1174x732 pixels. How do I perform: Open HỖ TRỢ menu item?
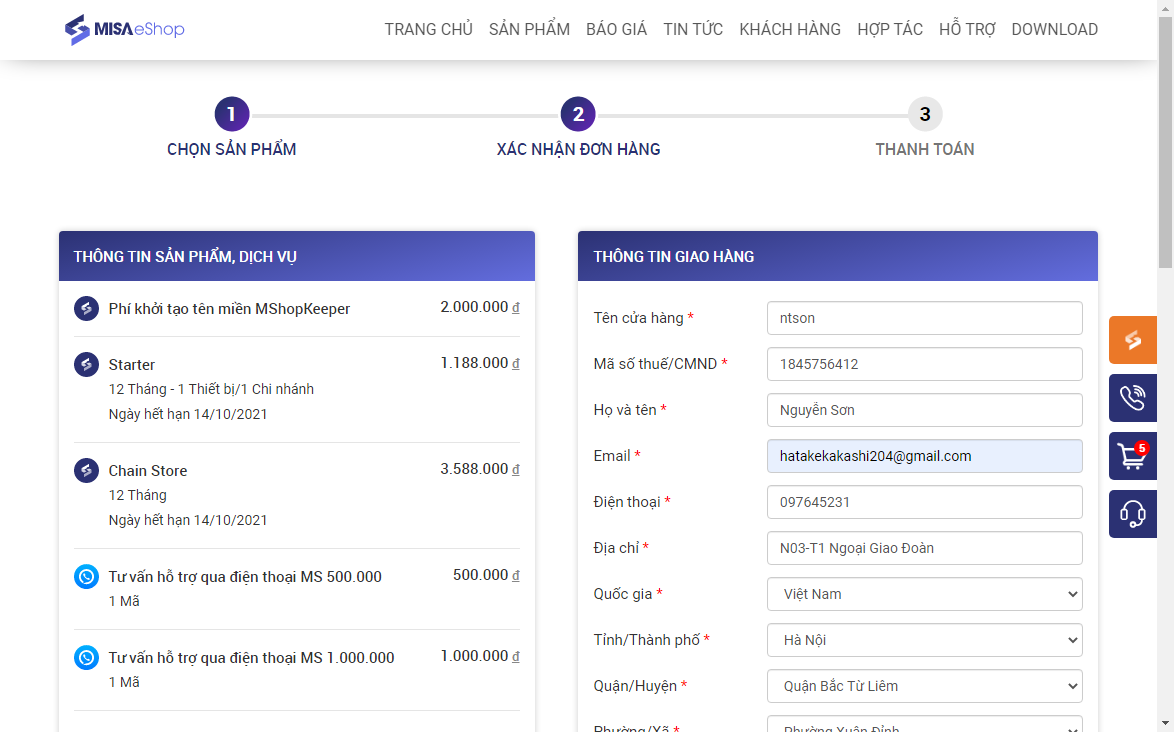tap(967, 29)
